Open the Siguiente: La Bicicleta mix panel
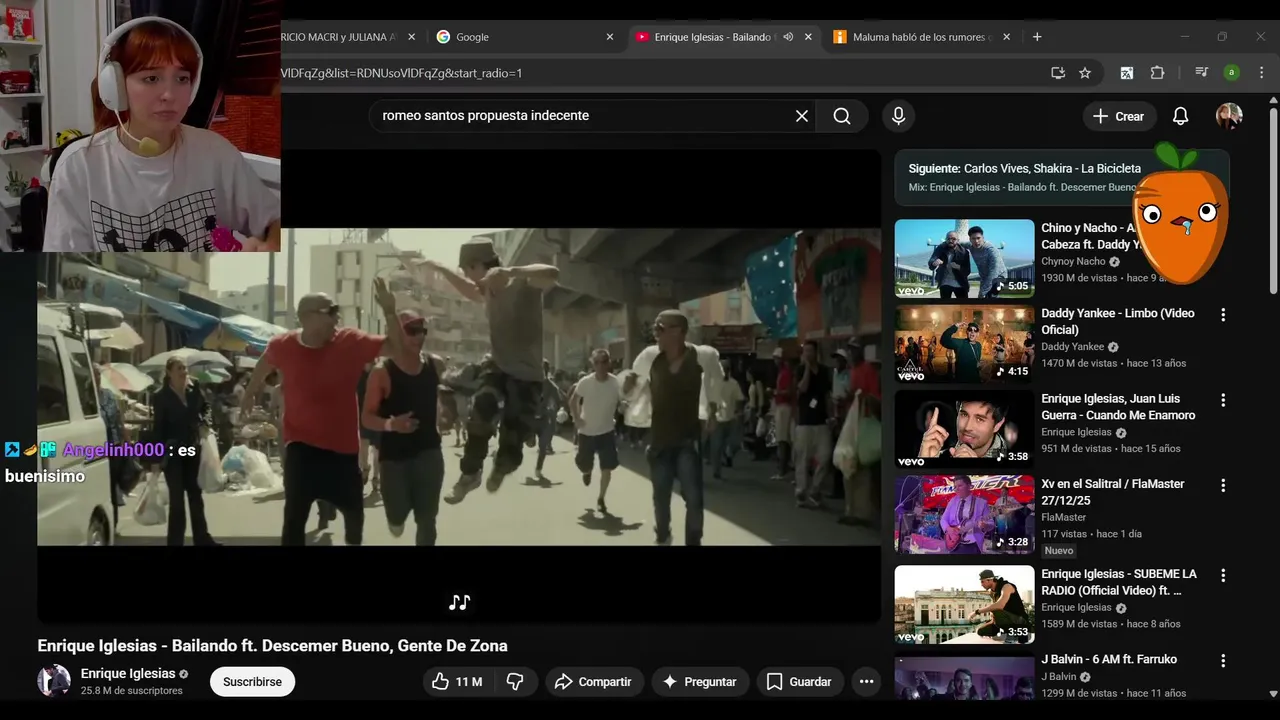This screenshot has height=720, width=1280. (1062, 177)
